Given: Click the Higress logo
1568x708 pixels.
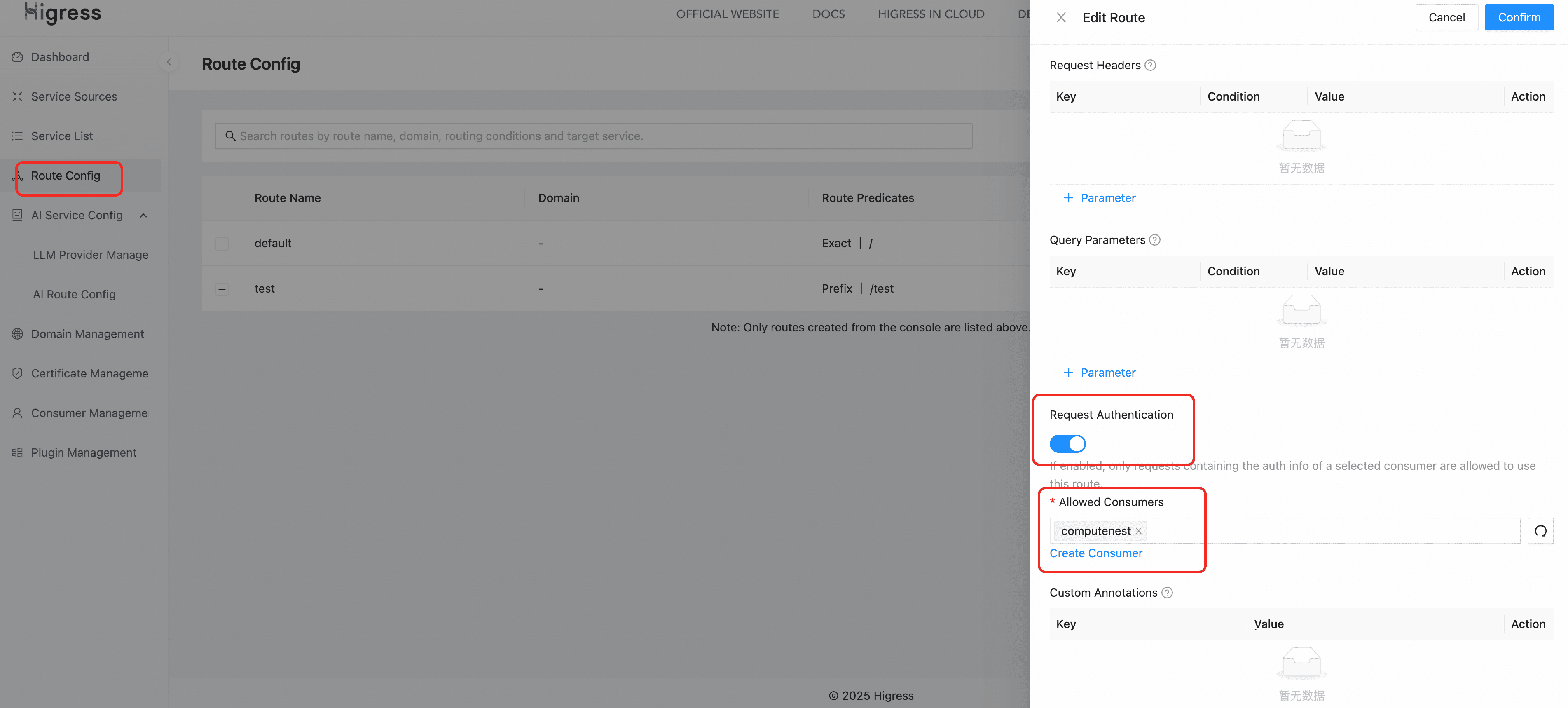Looking at the screenshot, I should click(63, 13).
